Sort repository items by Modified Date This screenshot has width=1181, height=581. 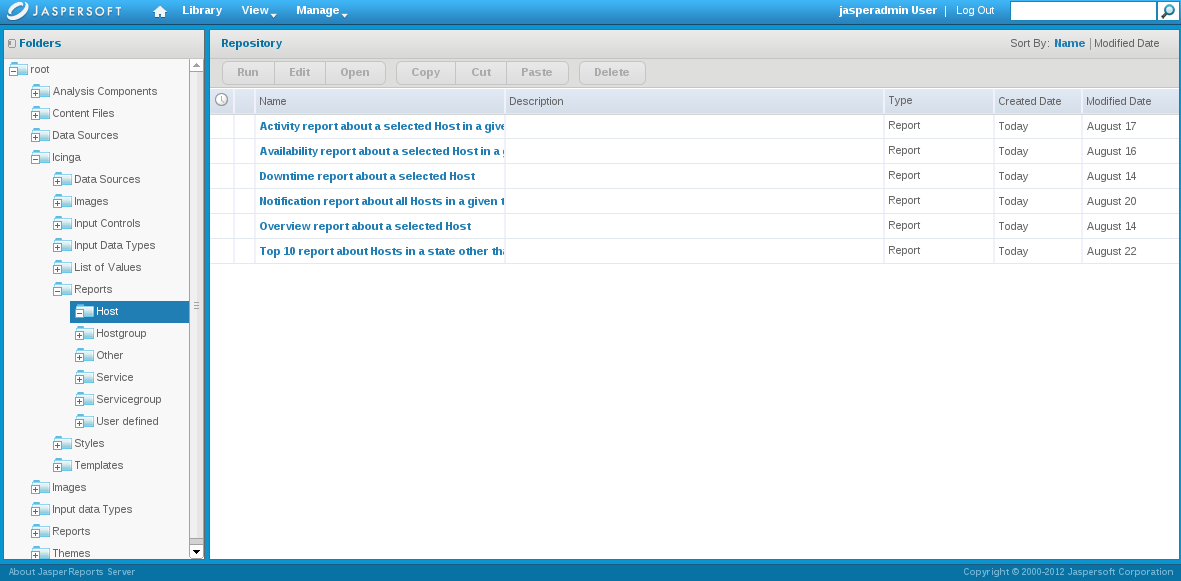point(1128,43)
